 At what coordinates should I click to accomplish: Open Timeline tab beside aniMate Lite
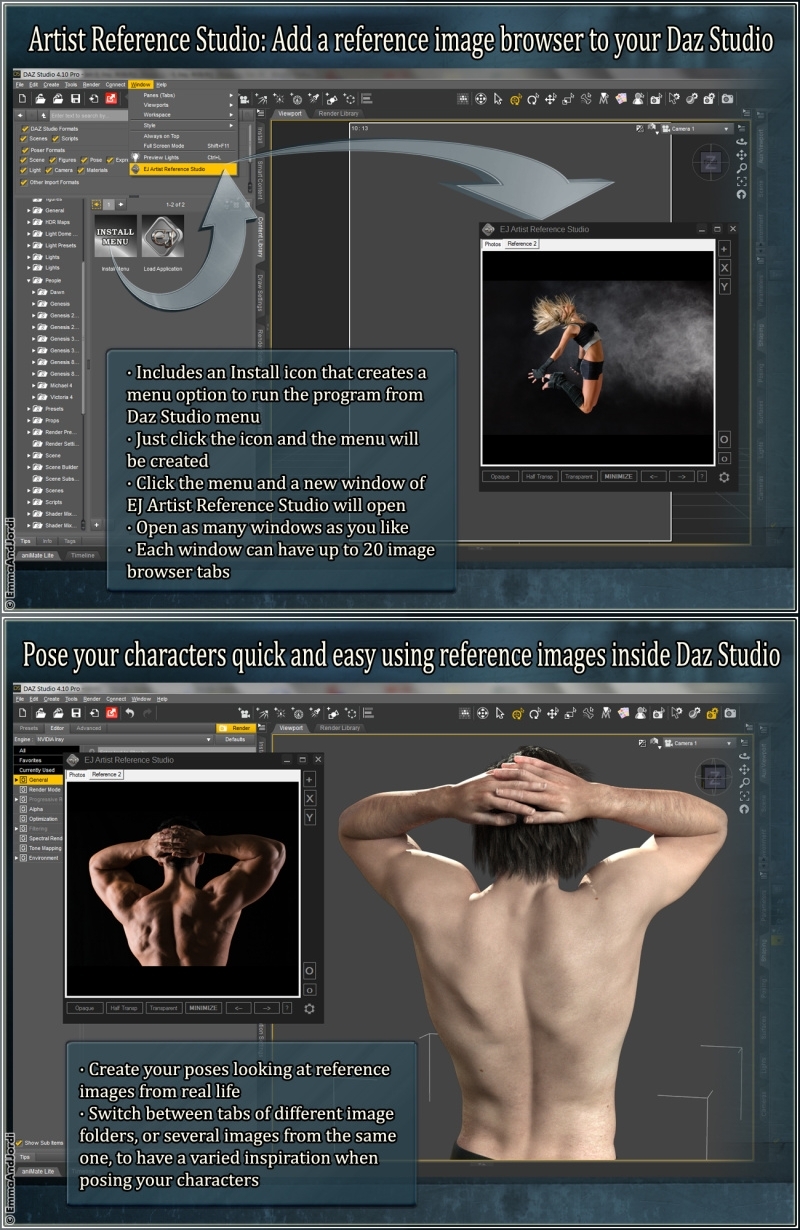84,555
